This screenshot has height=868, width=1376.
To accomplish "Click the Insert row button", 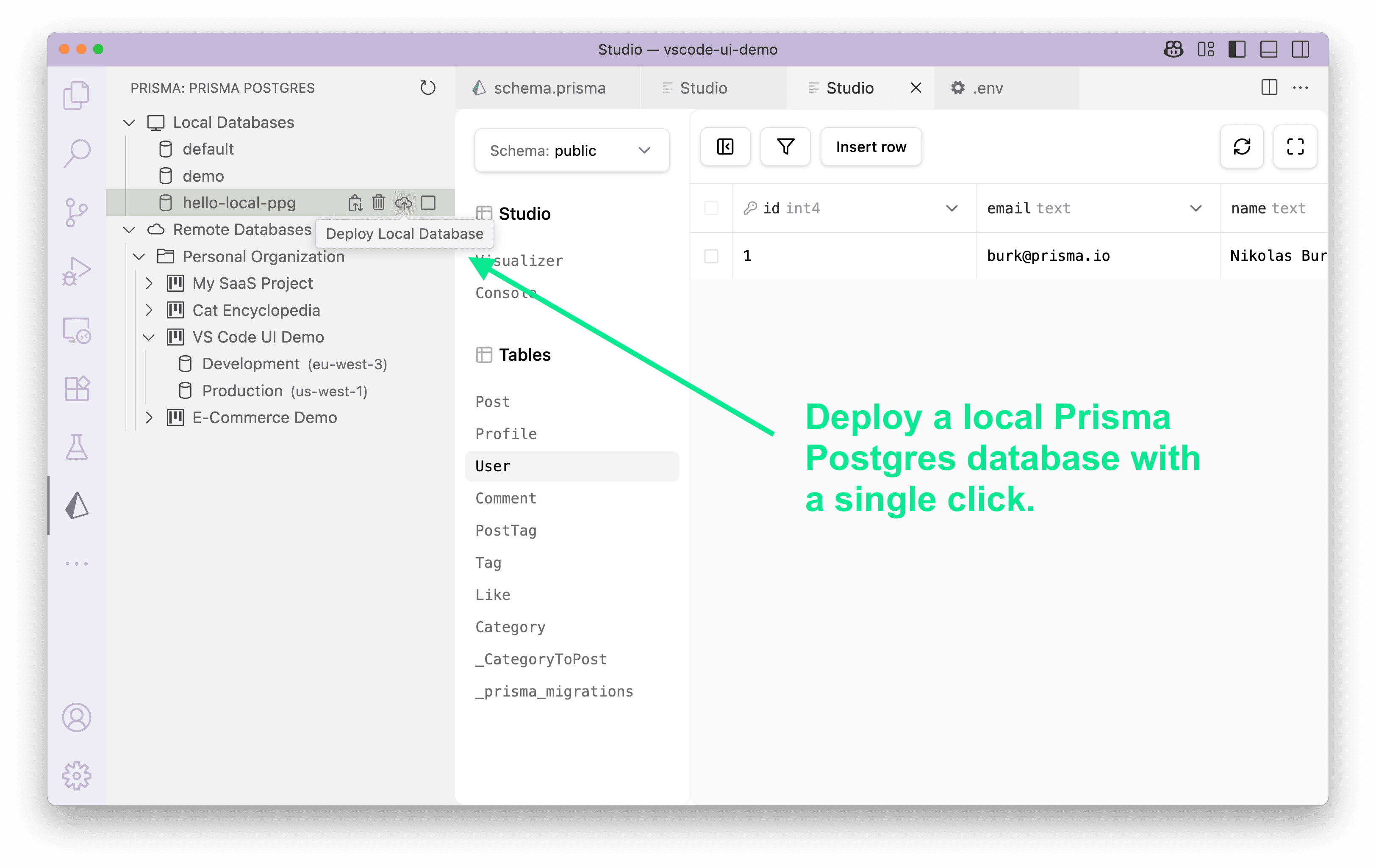I will pyautogui.click(x=870, y=147).
